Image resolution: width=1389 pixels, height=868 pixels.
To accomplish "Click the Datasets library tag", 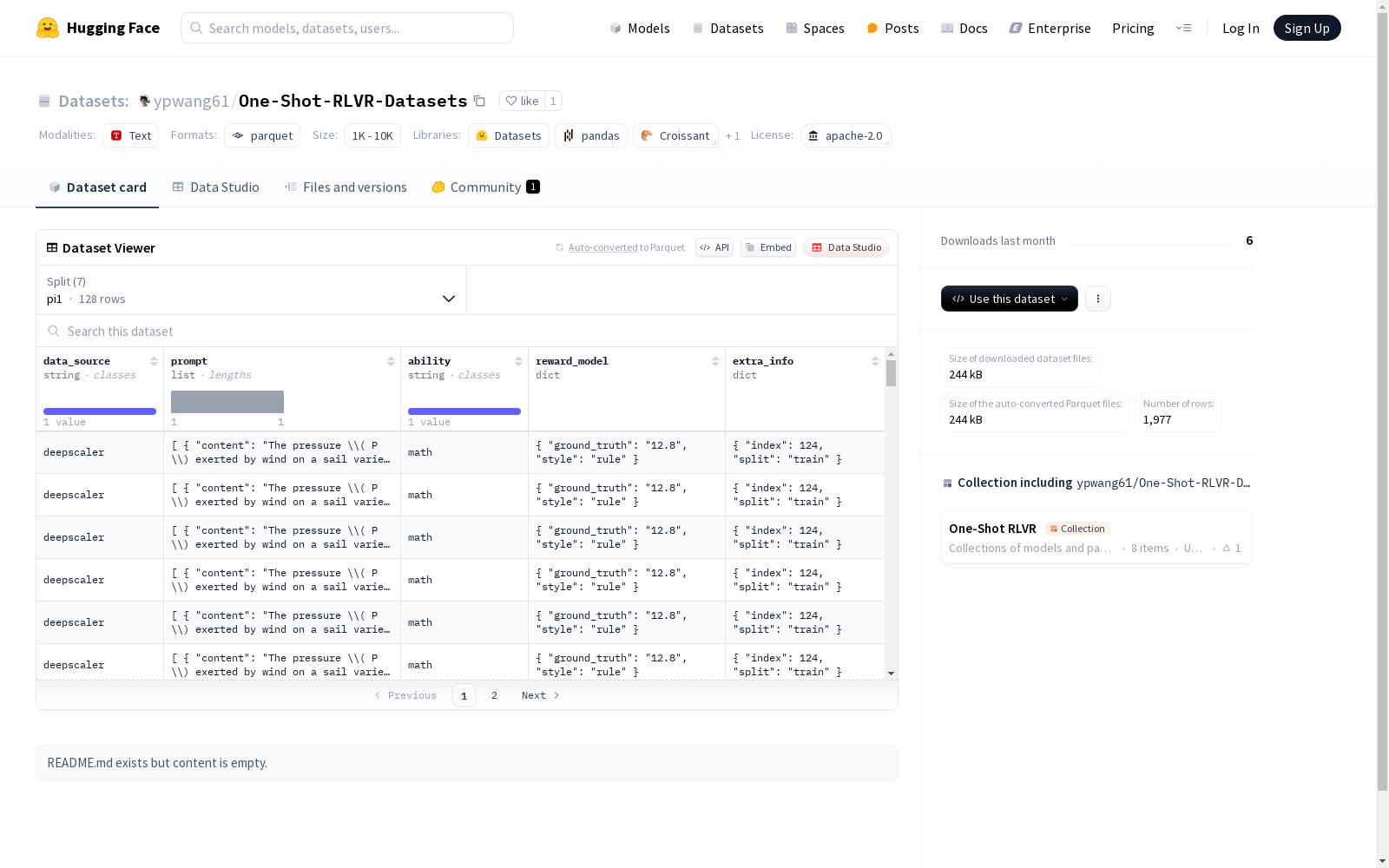I will tap(509, 135).
